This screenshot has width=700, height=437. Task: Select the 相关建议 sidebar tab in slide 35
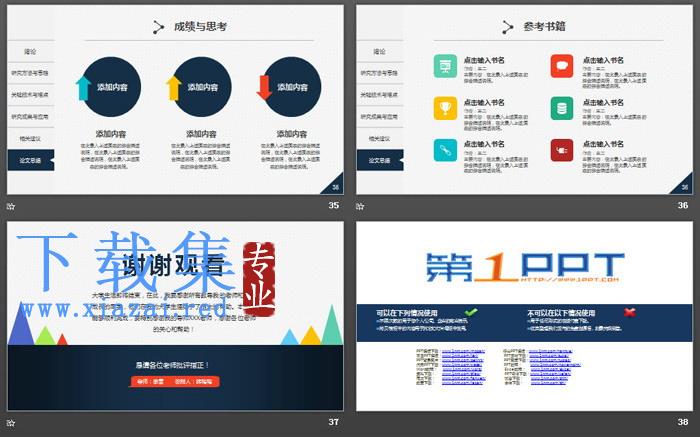point(30,138)
